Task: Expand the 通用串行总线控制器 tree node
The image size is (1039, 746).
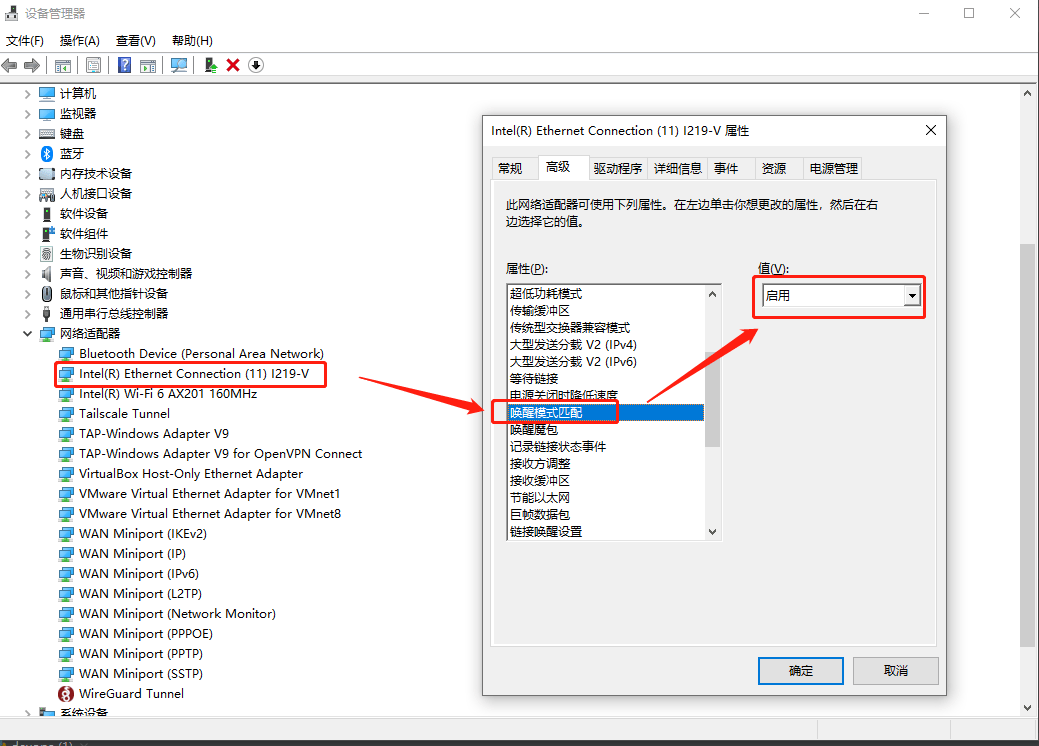Action: [x=27, y=313]
